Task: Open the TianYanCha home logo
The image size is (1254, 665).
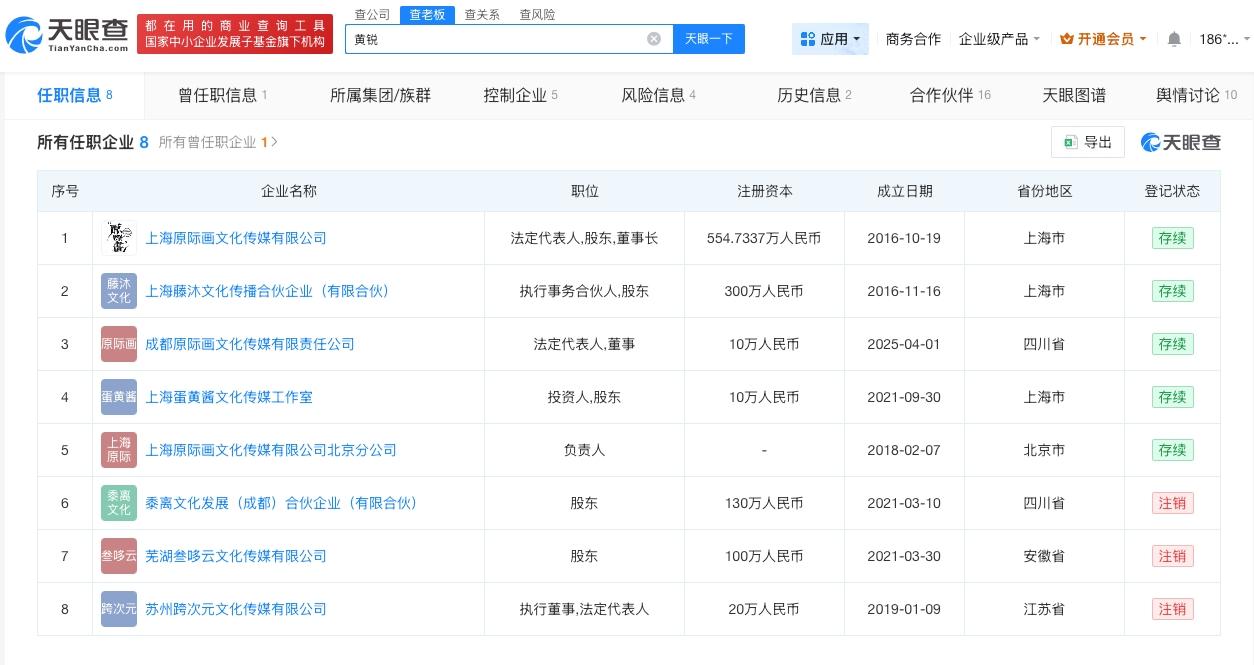Action: (x=67, y=35)
